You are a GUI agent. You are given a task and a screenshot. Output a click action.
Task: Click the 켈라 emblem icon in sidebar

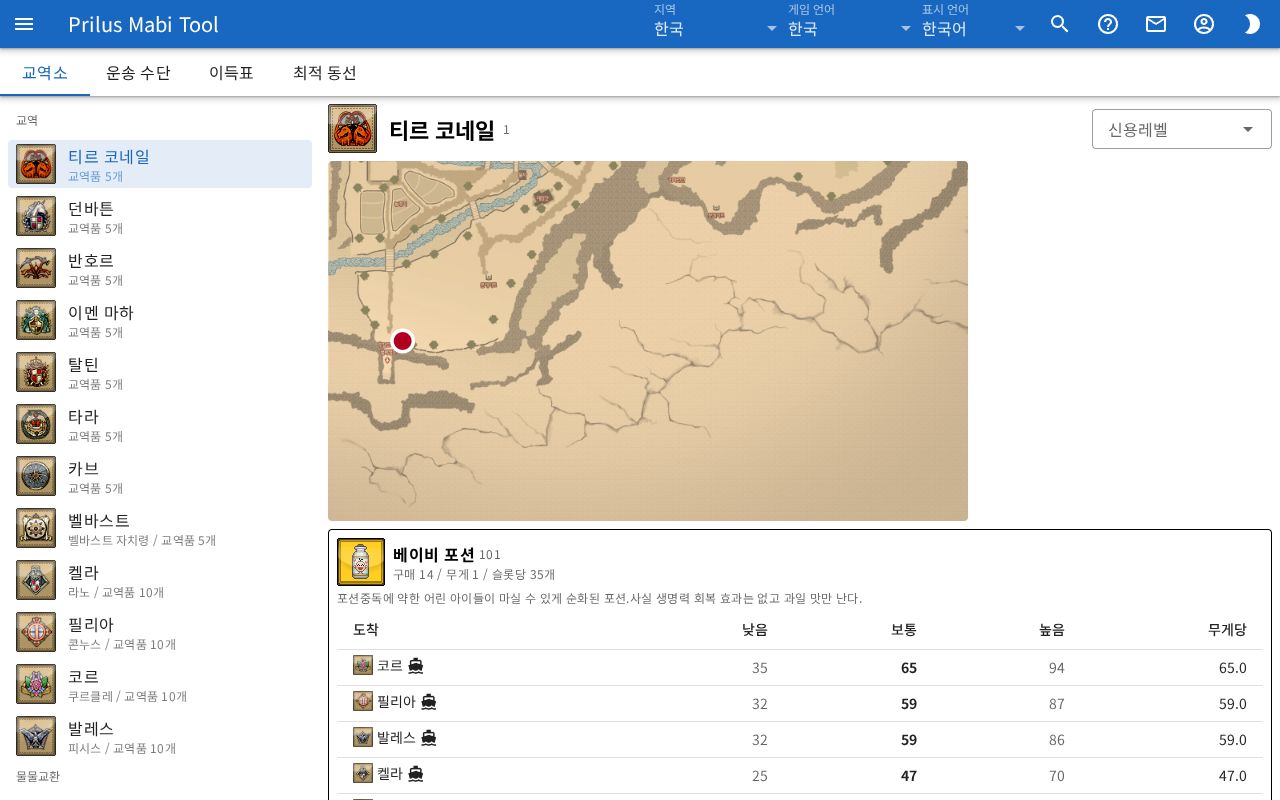pos(36,580)
